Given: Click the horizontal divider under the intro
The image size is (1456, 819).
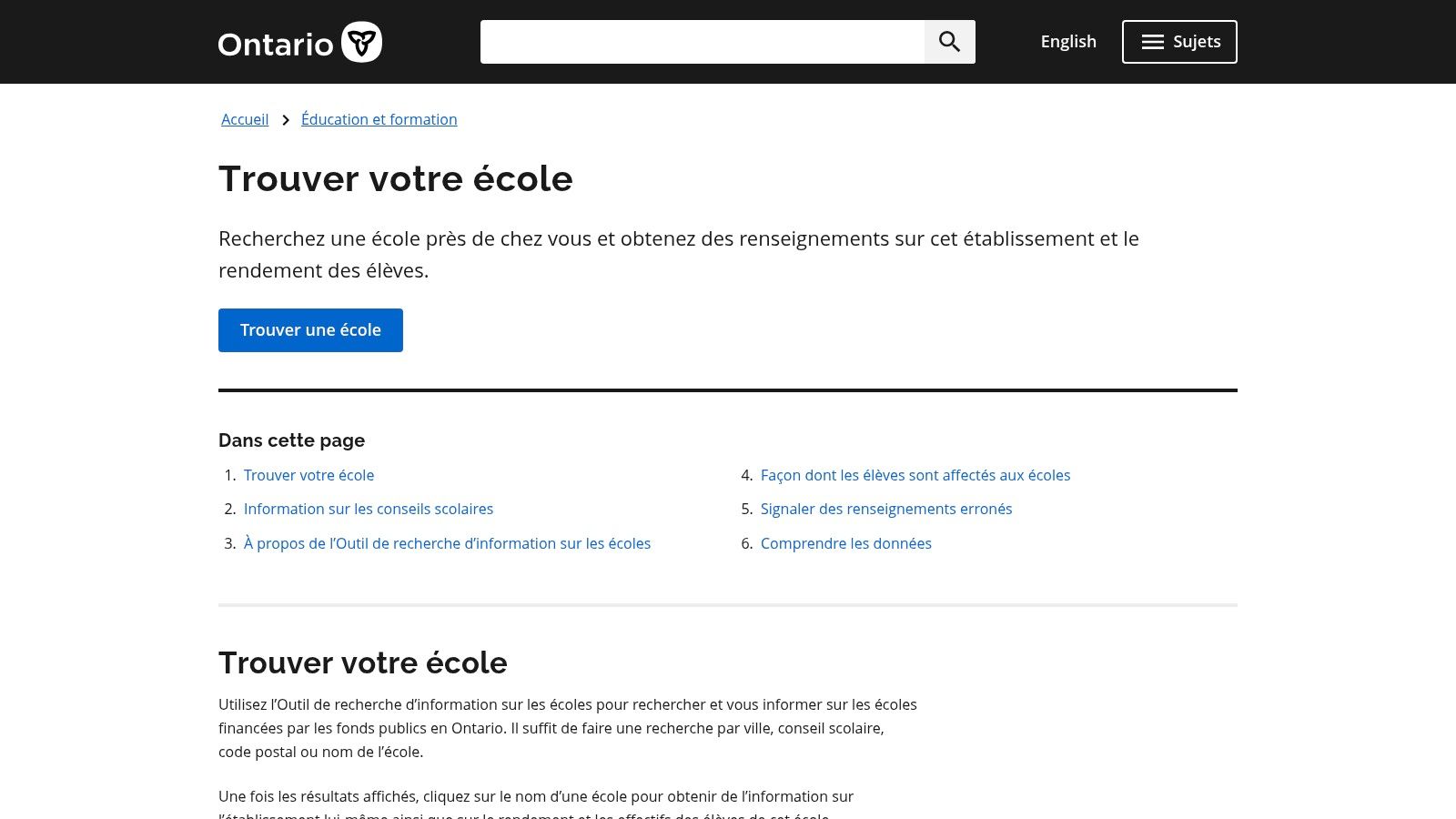Looking at the screenshot, I should coord(727,389).
